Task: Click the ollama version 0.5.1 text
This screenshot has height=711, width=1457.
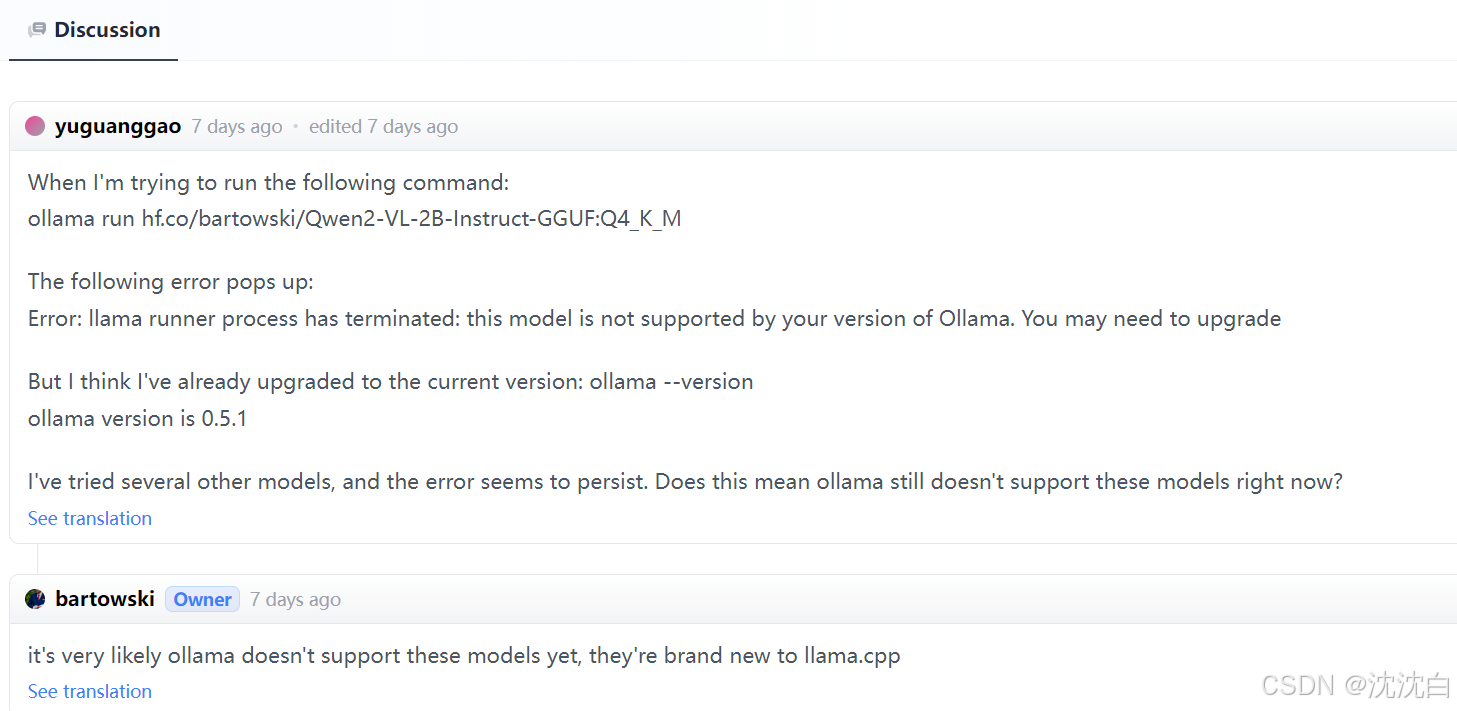Action: (x=137, y=418)
